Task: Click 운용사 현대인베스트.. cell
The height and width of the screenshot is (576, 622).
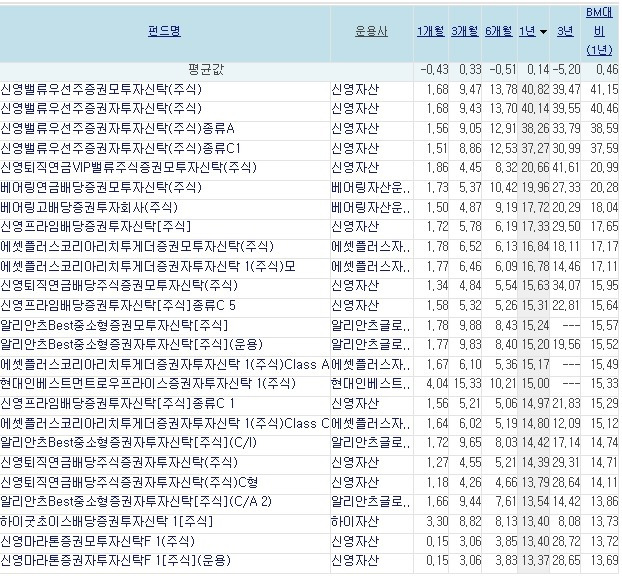Action: tap(371, 384)
